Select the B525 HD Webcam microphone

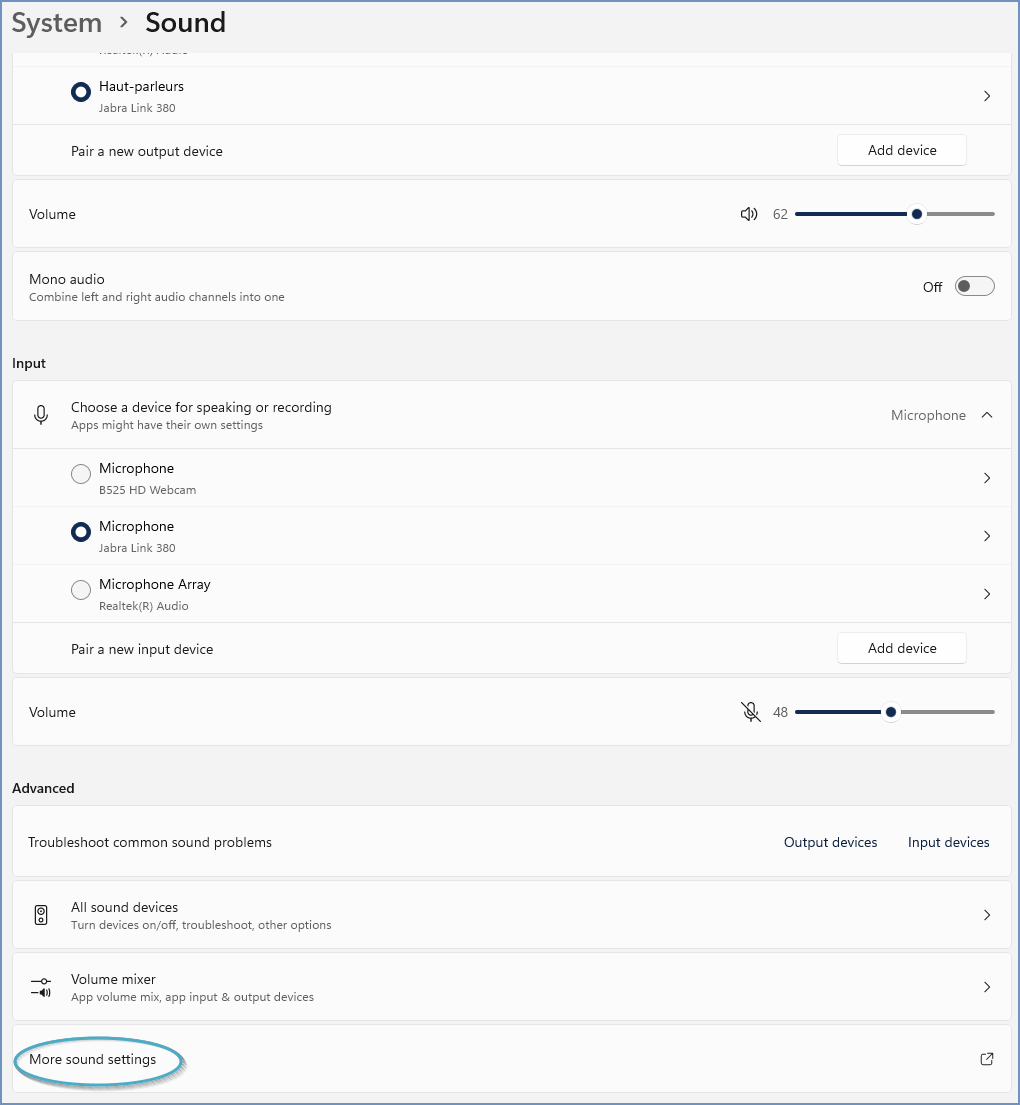pos(80,474)
